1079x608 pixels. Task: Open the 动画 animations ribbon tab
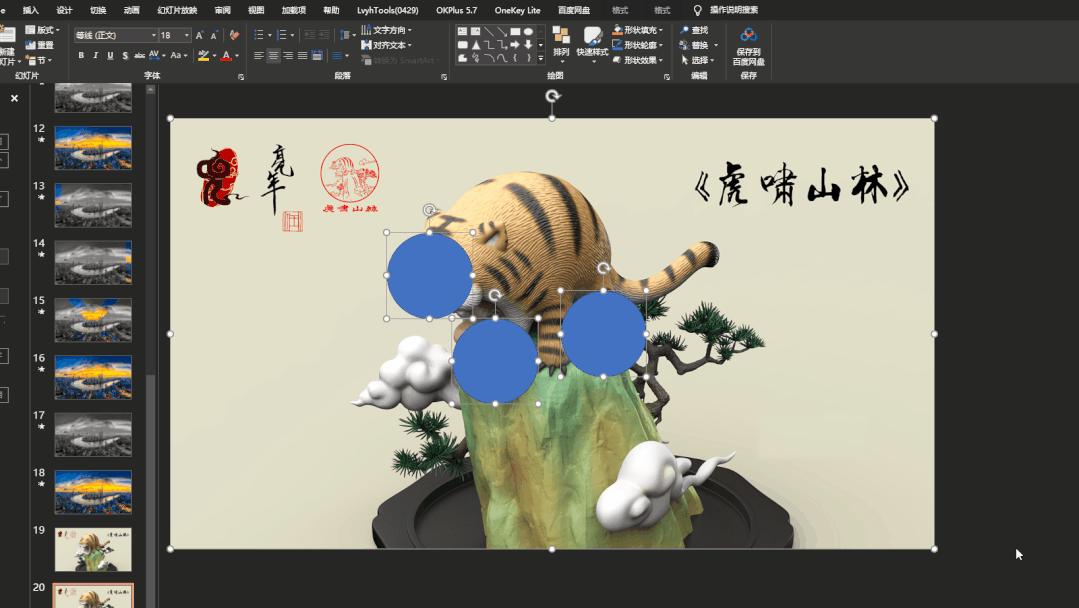(x=131, y=10)
